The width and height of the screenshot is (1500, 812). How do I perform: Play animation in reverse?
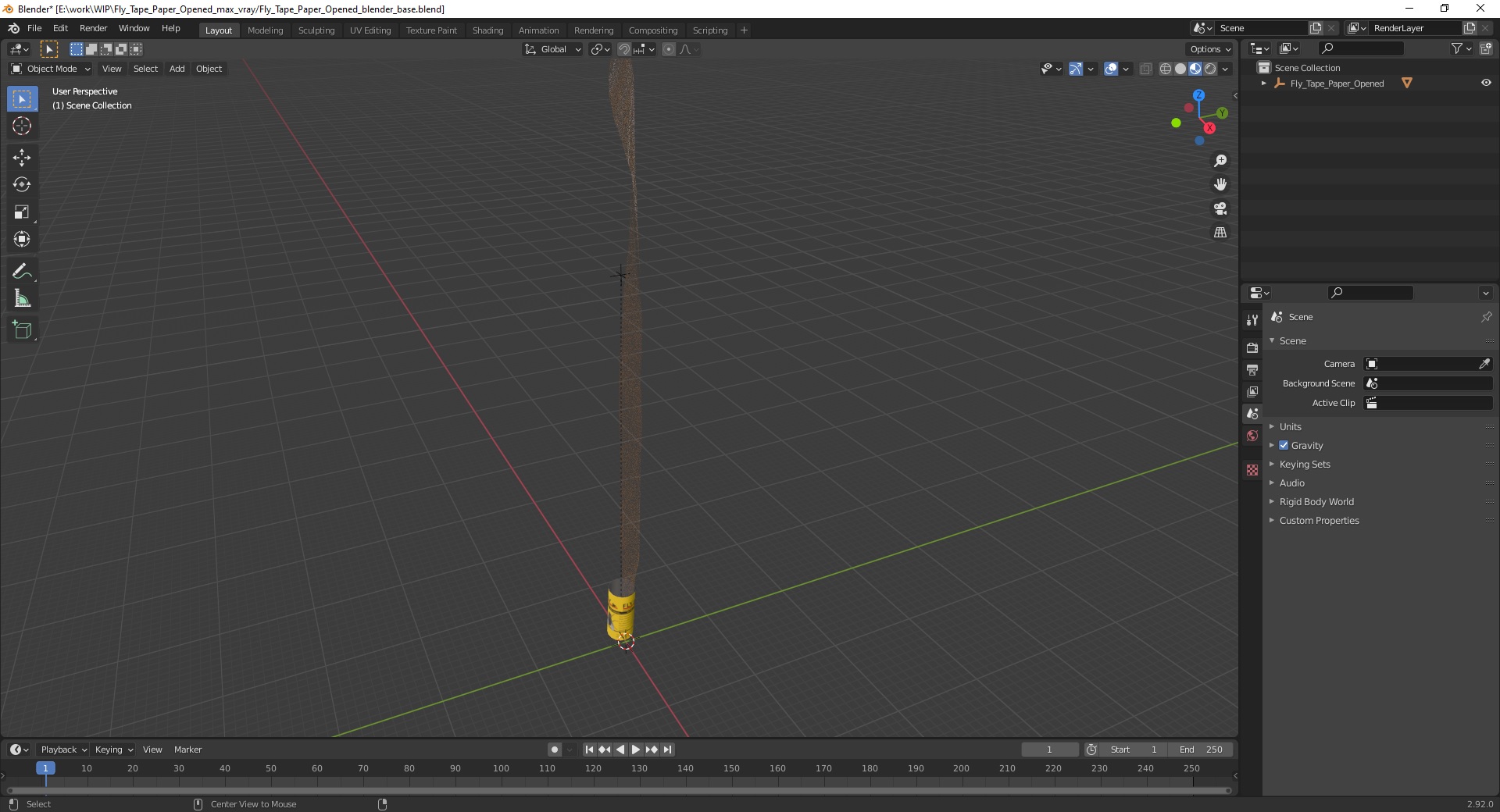click(x=620, y=750)
